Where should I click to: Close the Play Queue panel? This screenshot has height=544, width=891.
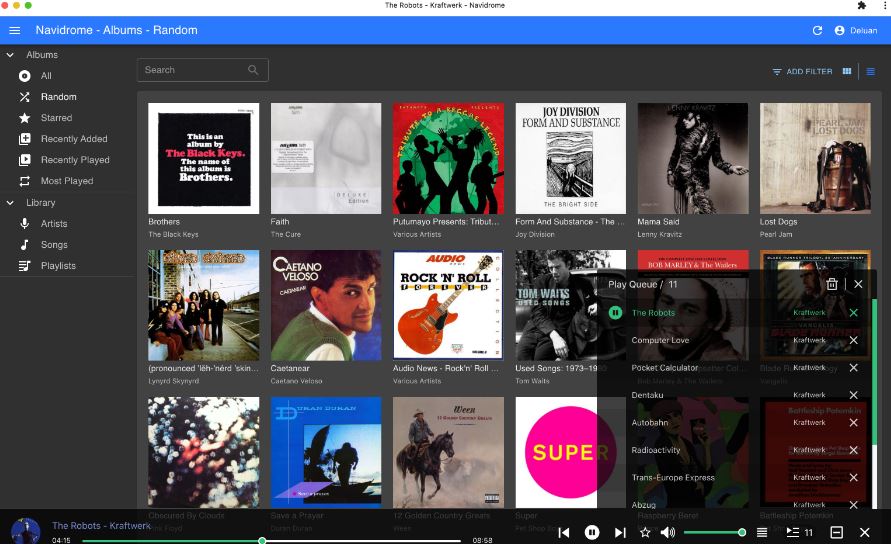[x=858, y=284]
